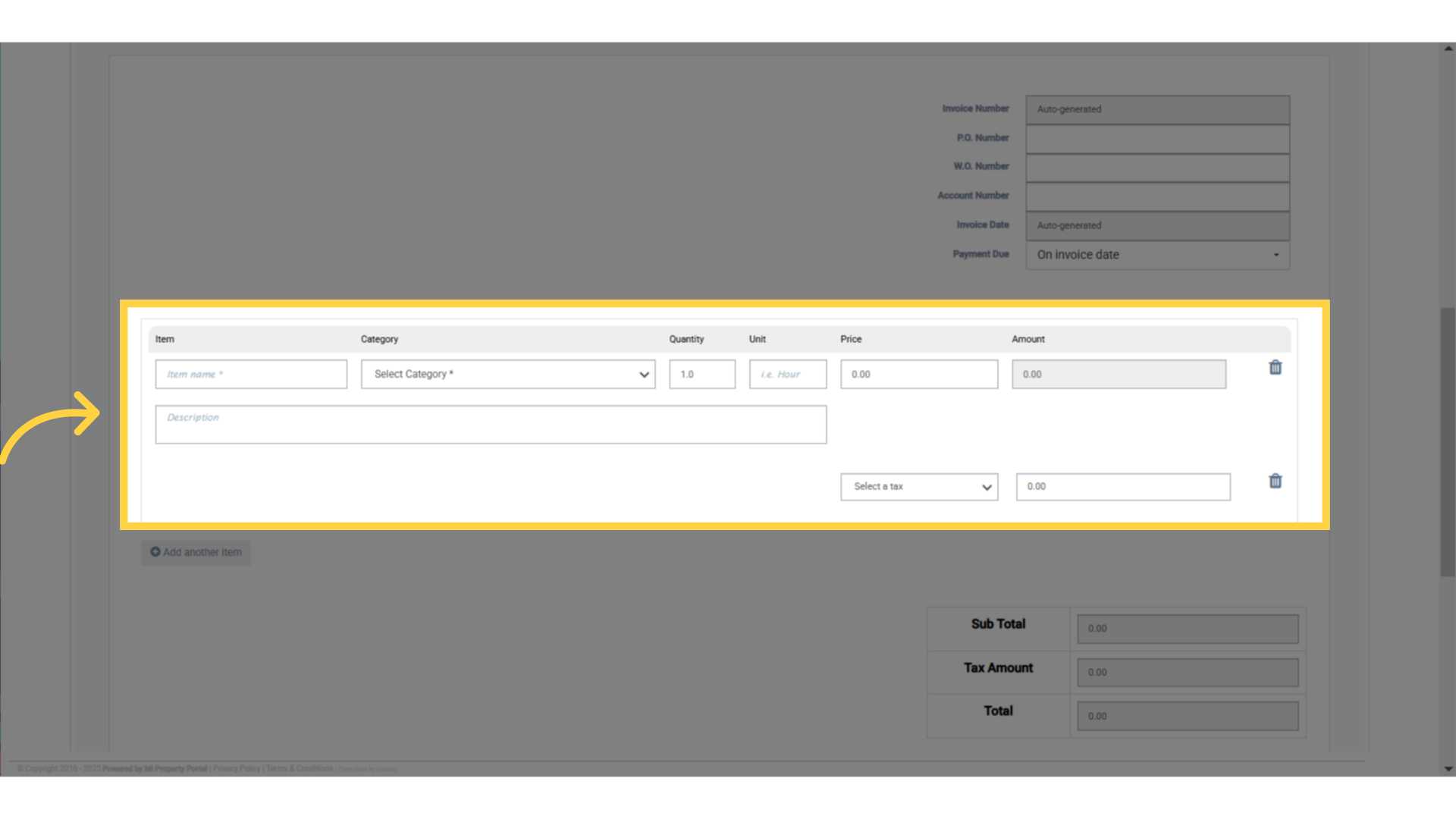
Task: Open the Privacy Policy link in footer
Action: [237, 768]
